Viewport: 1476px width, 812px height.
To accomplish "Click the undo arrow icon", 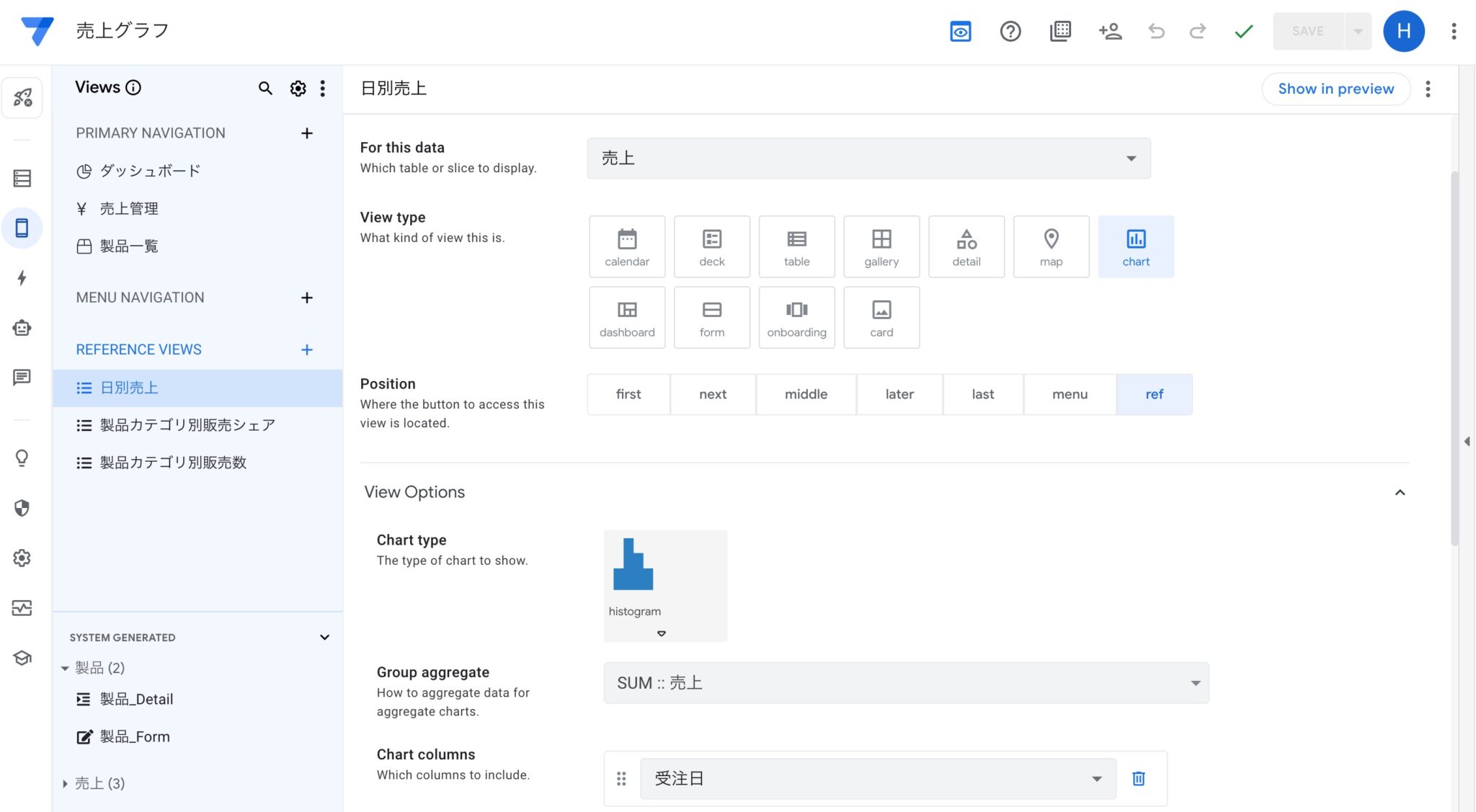I will pyautogui.click(x=1156, y=31).
